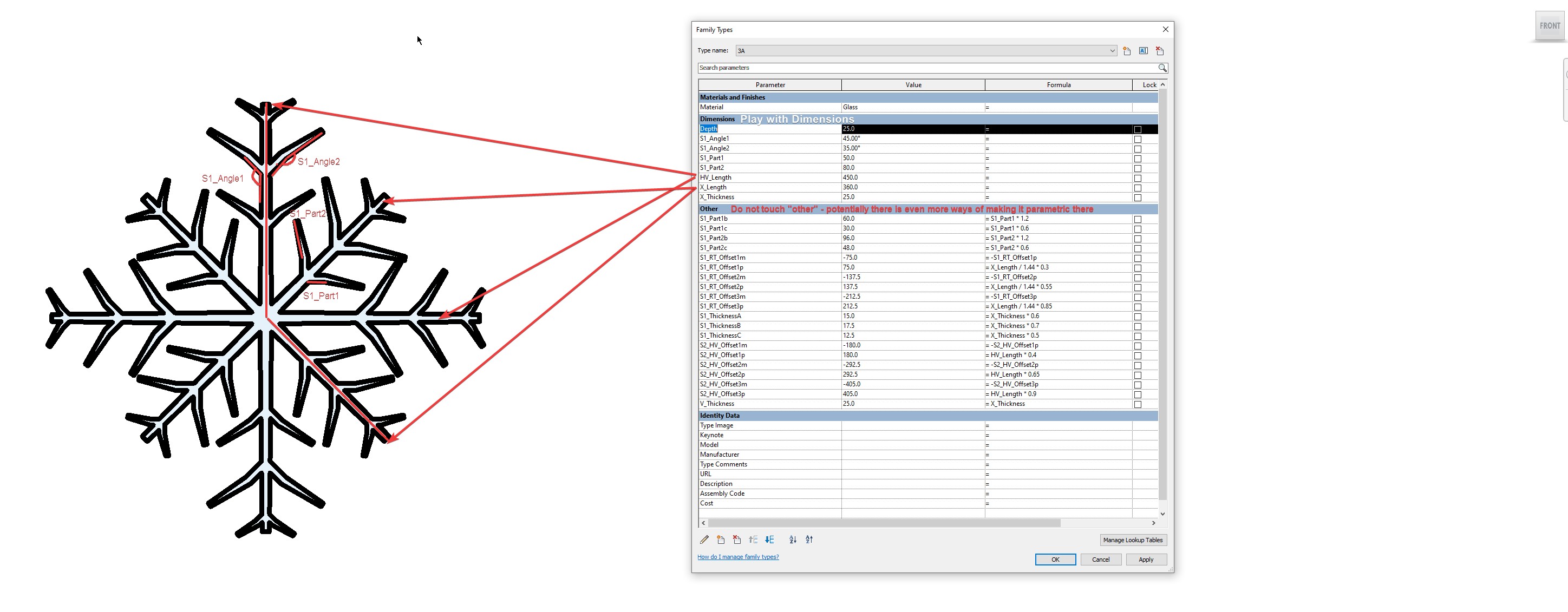Click the New Type icon beside type name
Screen dimensions: 1568x612
coord(1127,51)
